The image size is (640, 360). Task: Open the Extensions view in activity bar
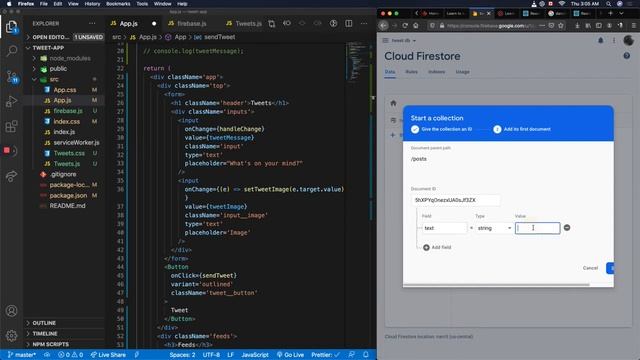click(x=11, y=126)
